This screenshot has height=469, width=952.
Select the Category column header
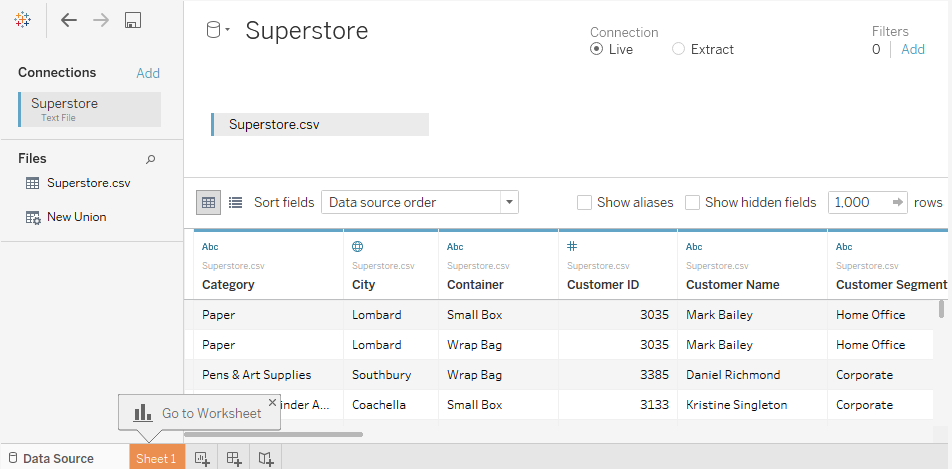(x=228, y=284)
